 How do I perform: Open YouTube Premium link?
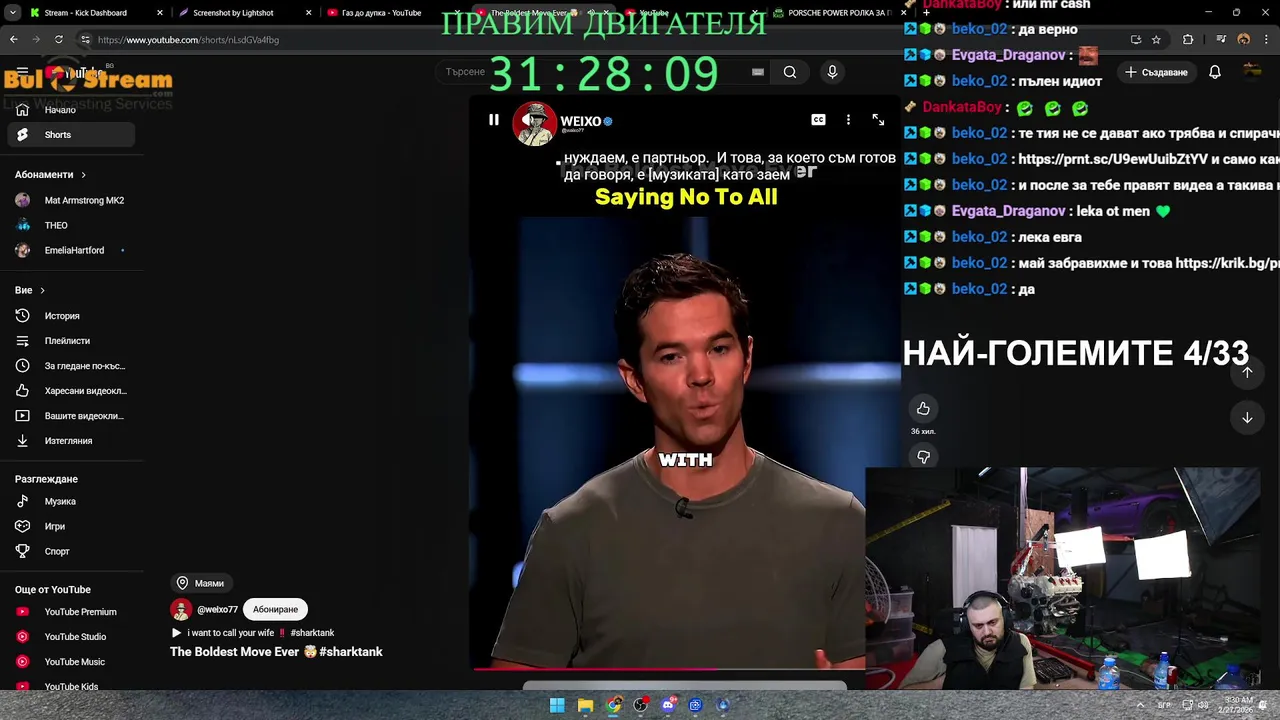(70, 612)
